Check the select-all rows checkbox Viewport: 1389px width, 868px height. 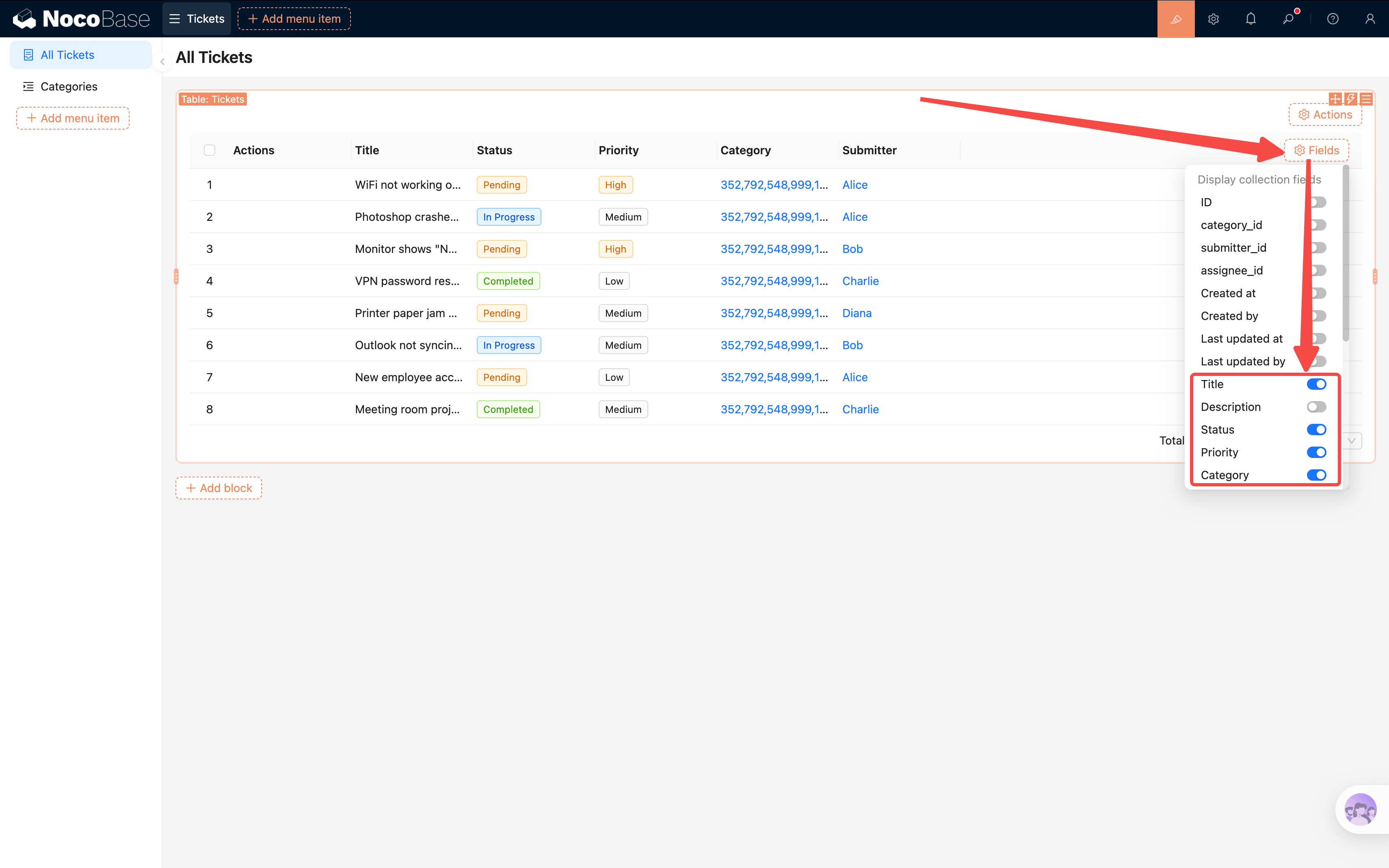[x=210, y=150]
